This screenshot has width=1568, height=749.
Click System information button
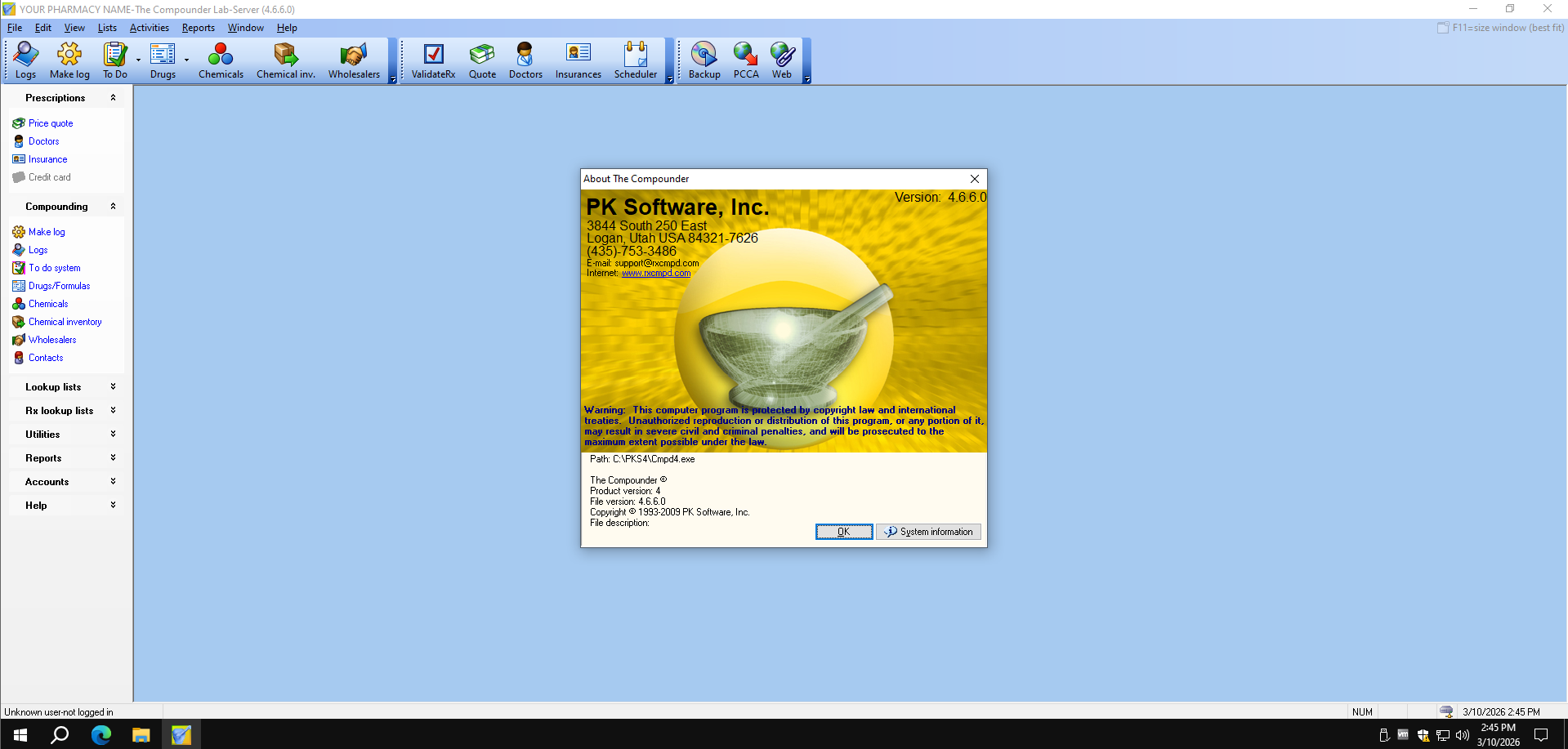(929, 532)
